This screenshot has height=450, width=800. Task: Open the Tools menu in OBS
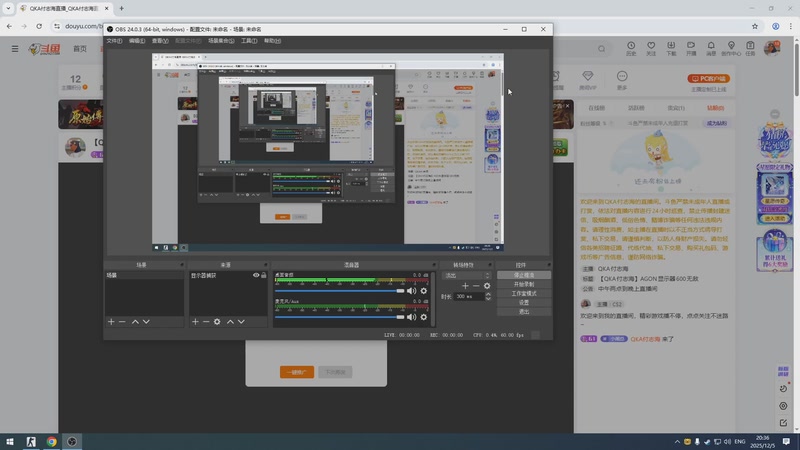click(249, 41)
